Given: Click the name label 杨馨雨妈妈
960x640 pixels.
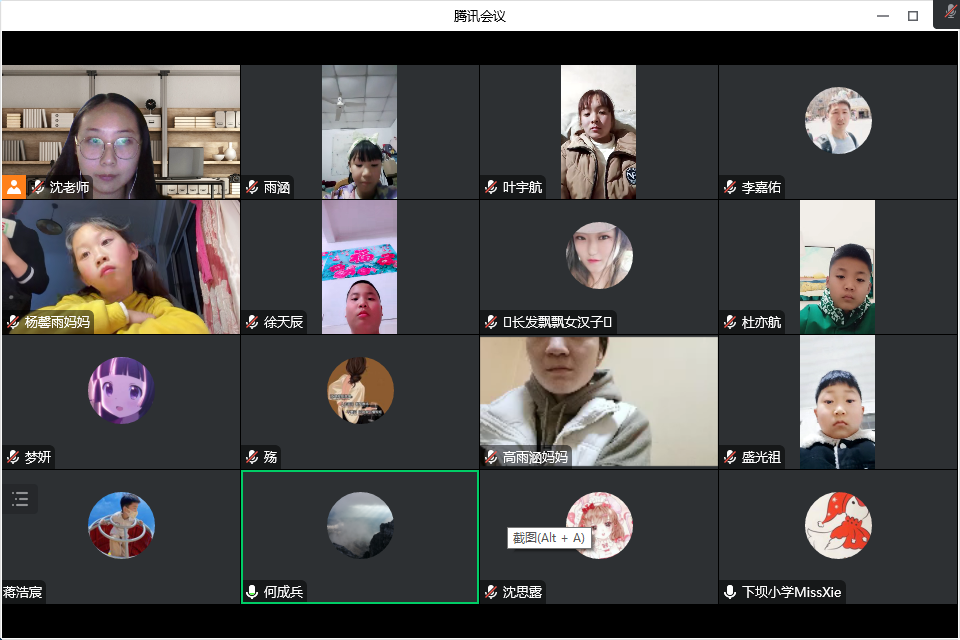Looking at the screenshot, I should [x=57, y=322].
